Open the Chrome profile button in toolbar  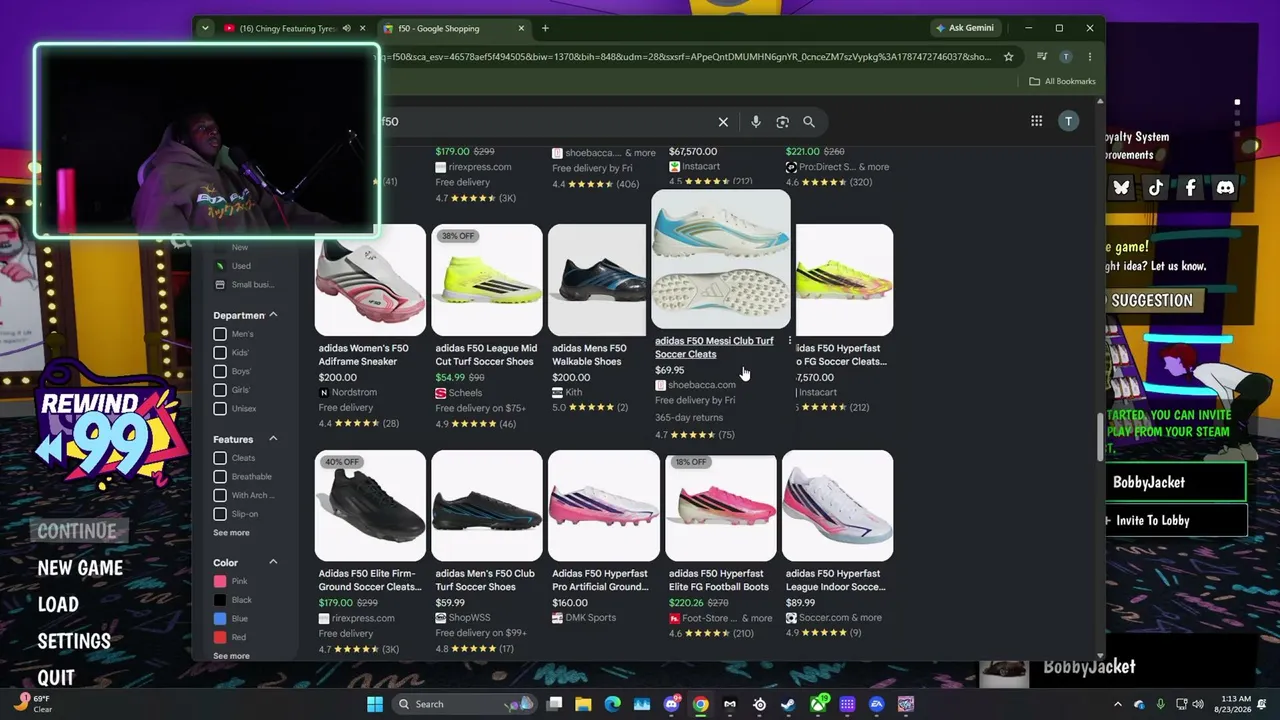tap(1066, 57)
